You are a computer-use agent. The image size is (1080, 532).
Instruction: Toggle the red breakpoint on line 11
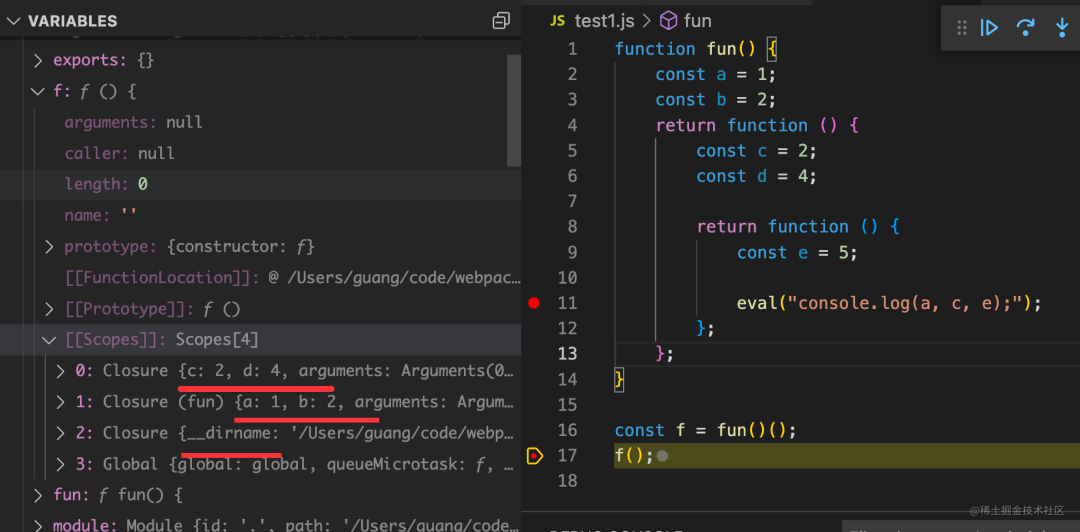click(534, 303)
